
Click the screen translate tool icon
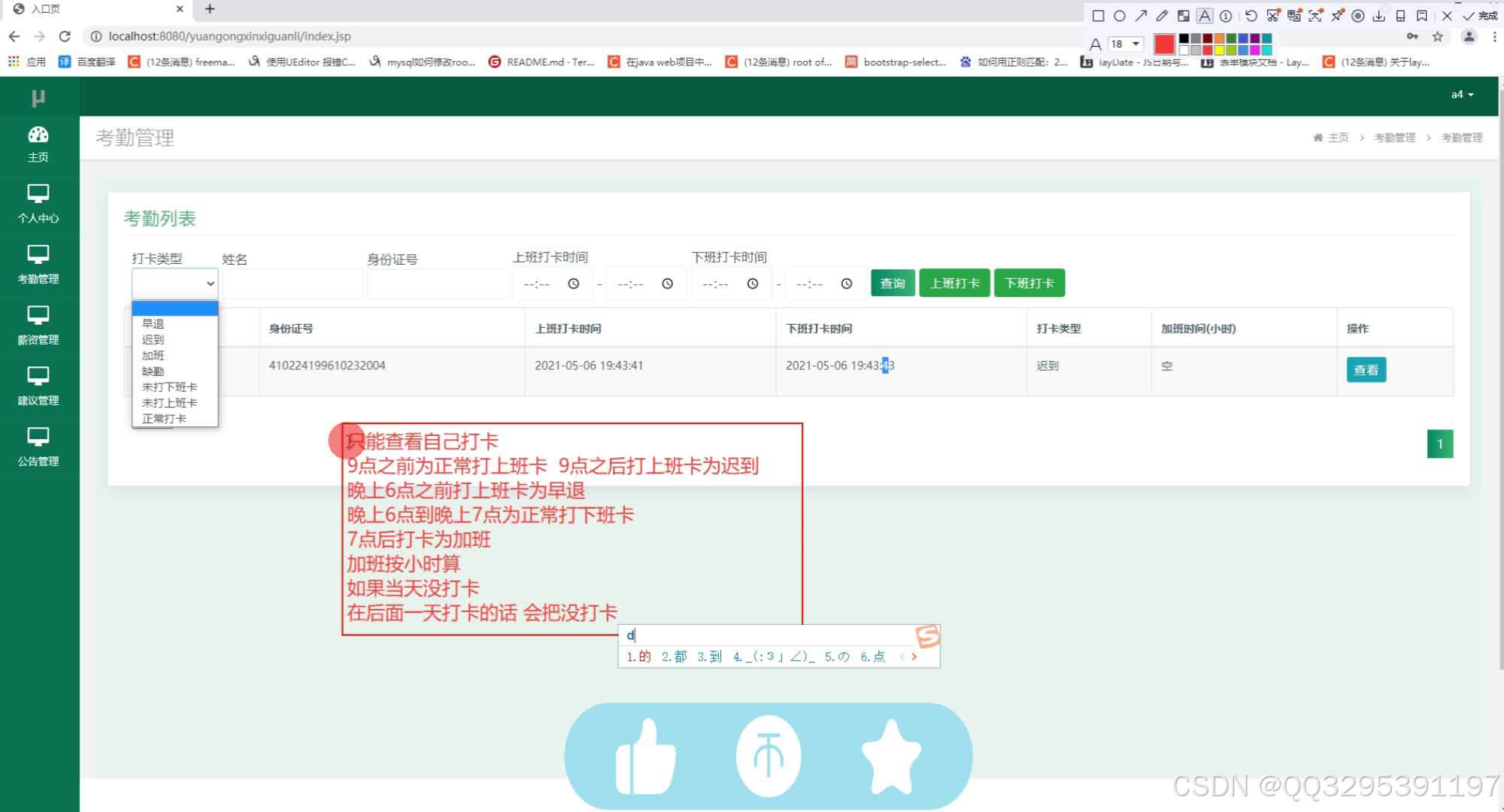[1294, 16]
